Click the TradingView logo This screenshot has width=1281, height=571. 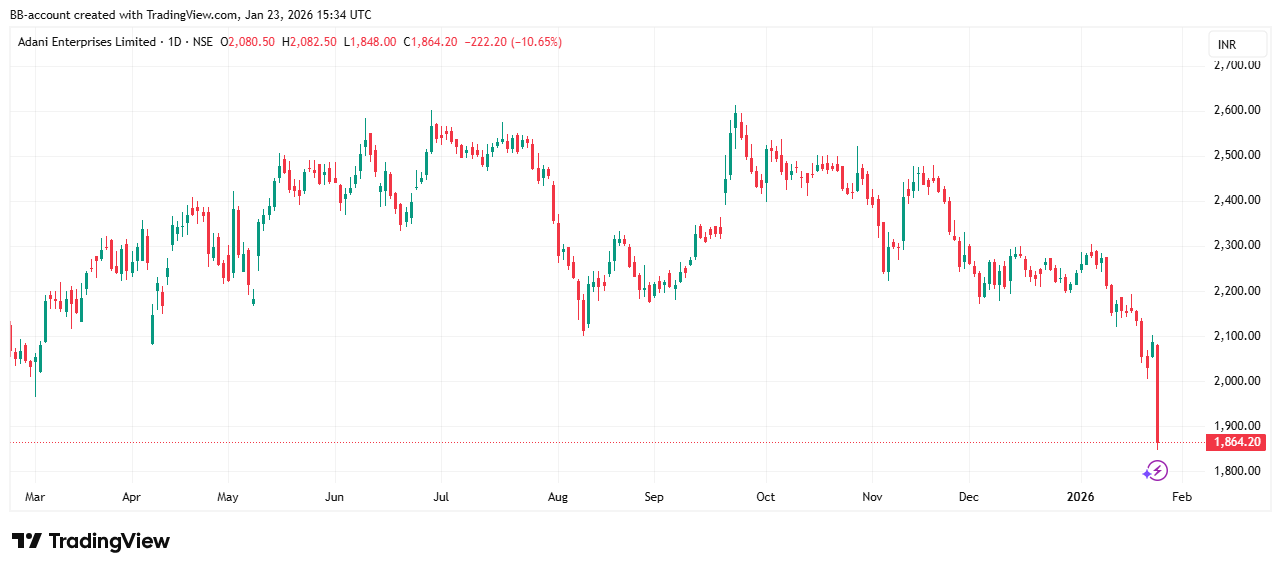[x=91, y=541]
